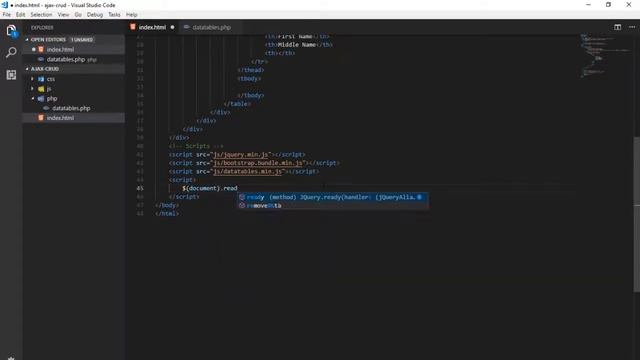Click the Scripts comment line

click(x=196, y=146)
